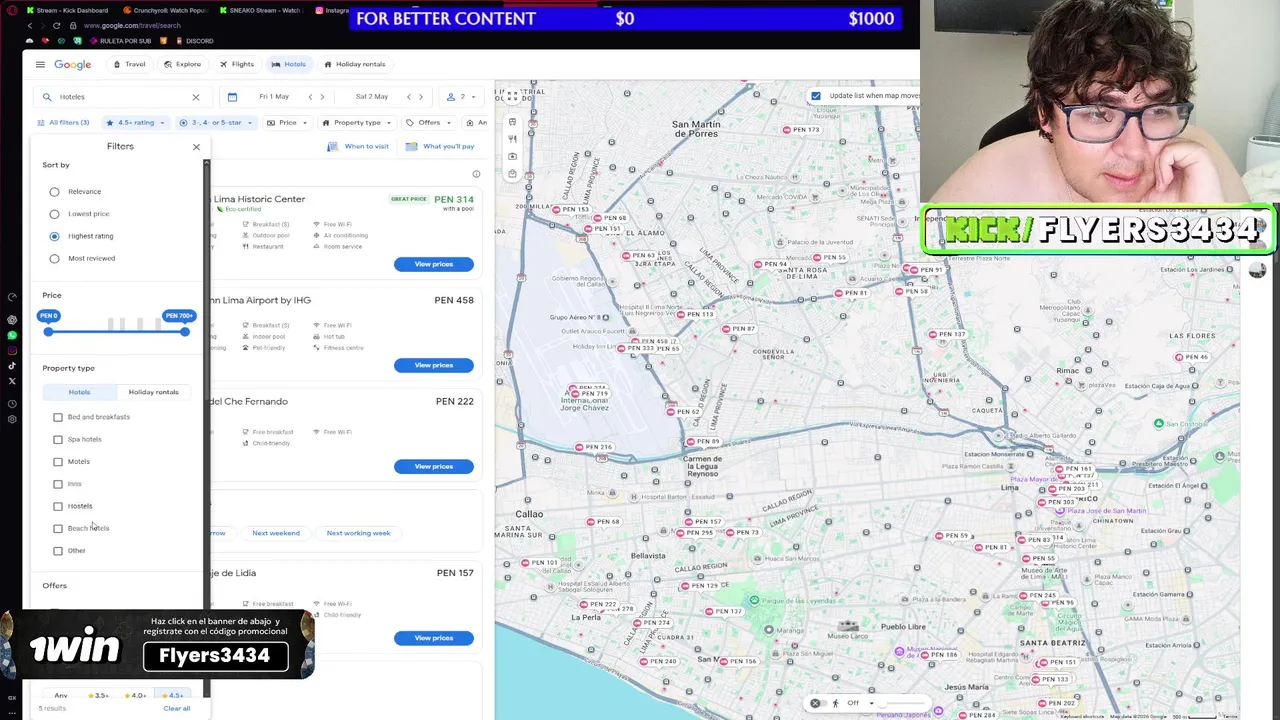Check the Hostels box

click(58, 506)
